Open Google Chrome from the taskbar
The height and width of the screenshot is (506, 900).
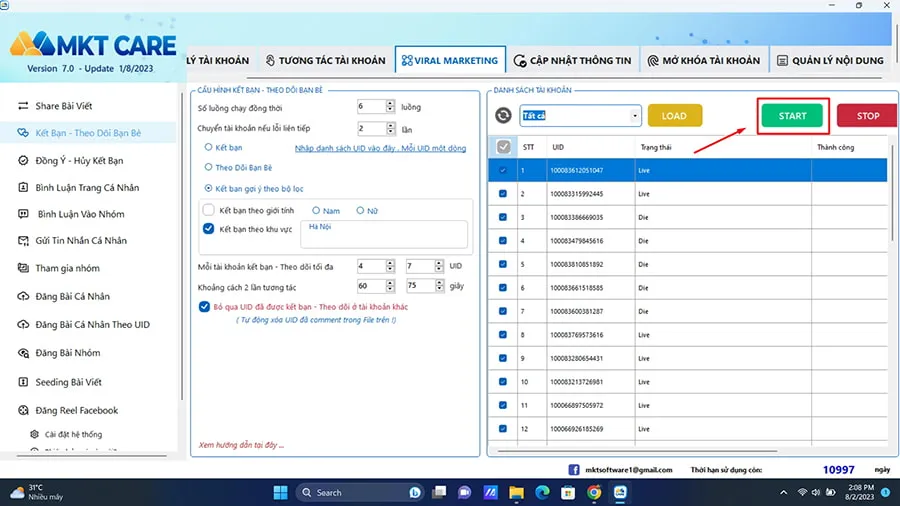tap(594, 493)
